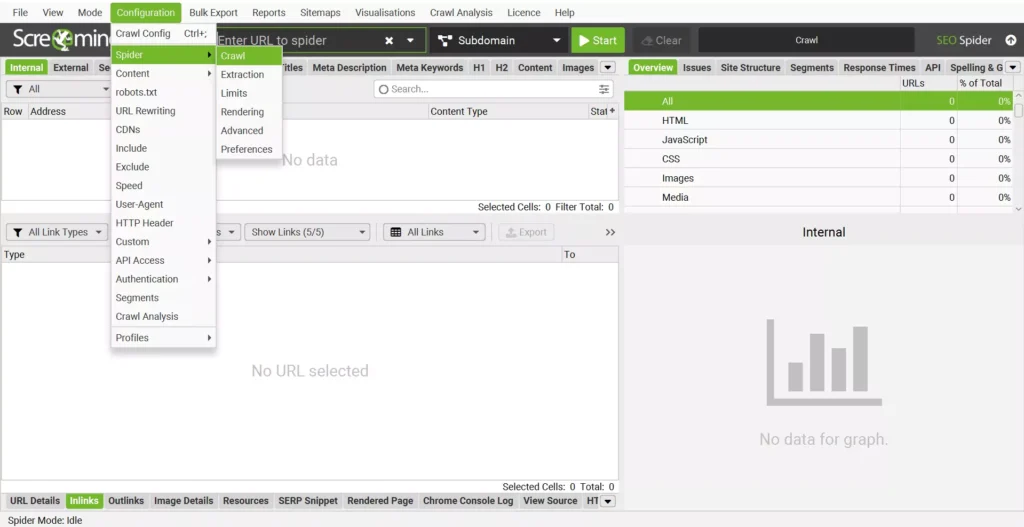Image resolution: width=1024 pixels, height=527 pixels.
Task: Open User-Agent configuration
Action: point(163,204)
